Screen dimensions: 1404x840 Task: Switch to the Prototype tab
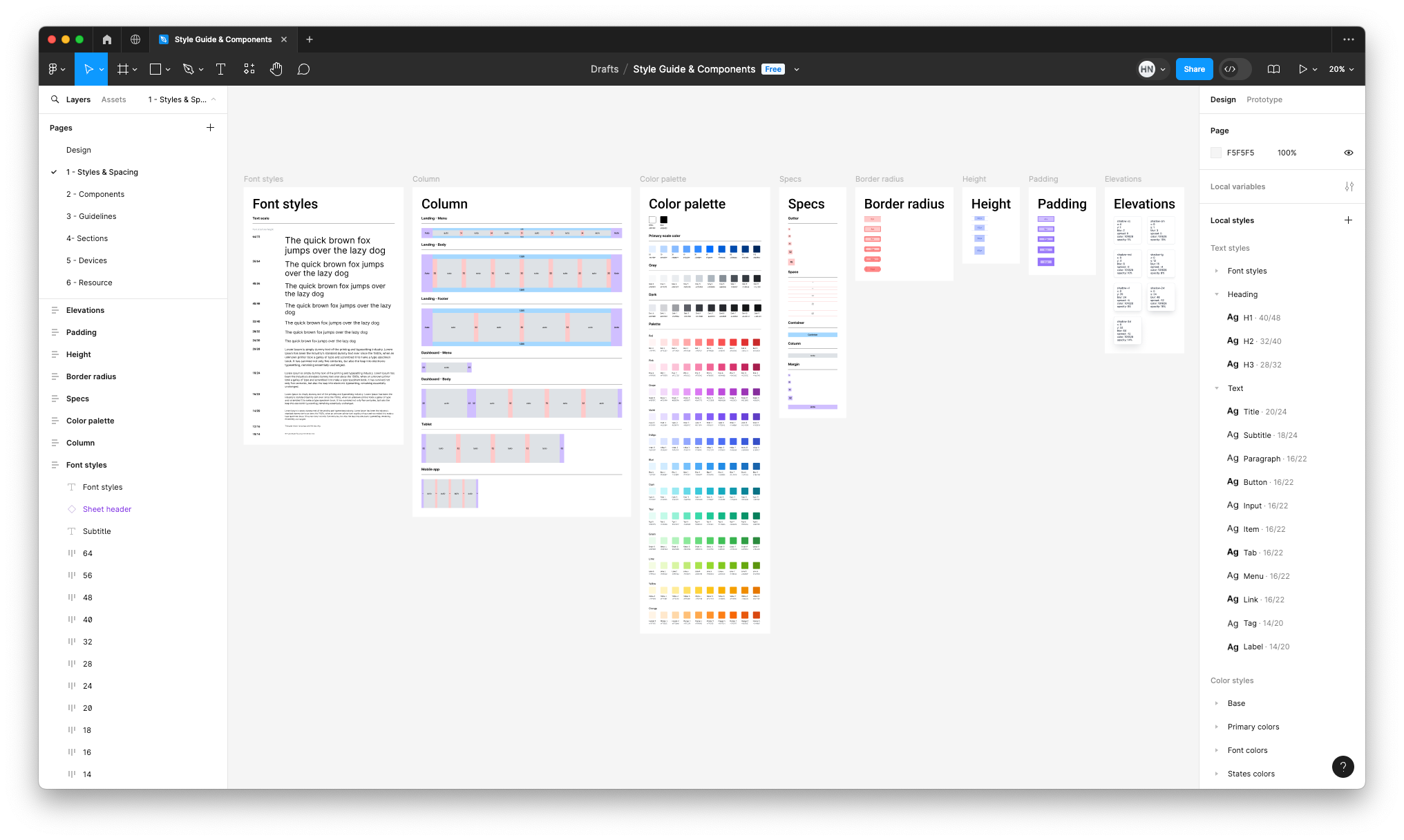click(x=1264, y=99)
